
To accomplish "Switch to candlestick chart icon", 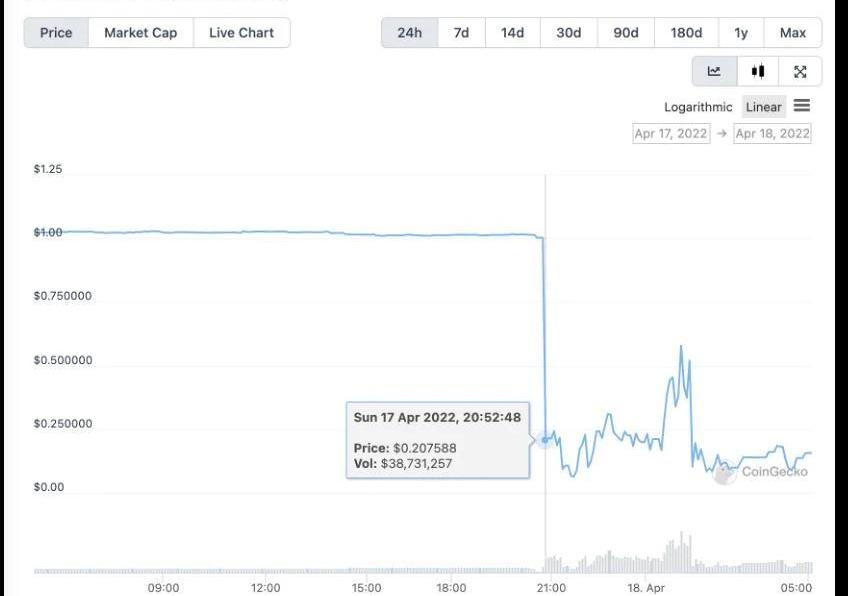I will (x=758, y=72).
